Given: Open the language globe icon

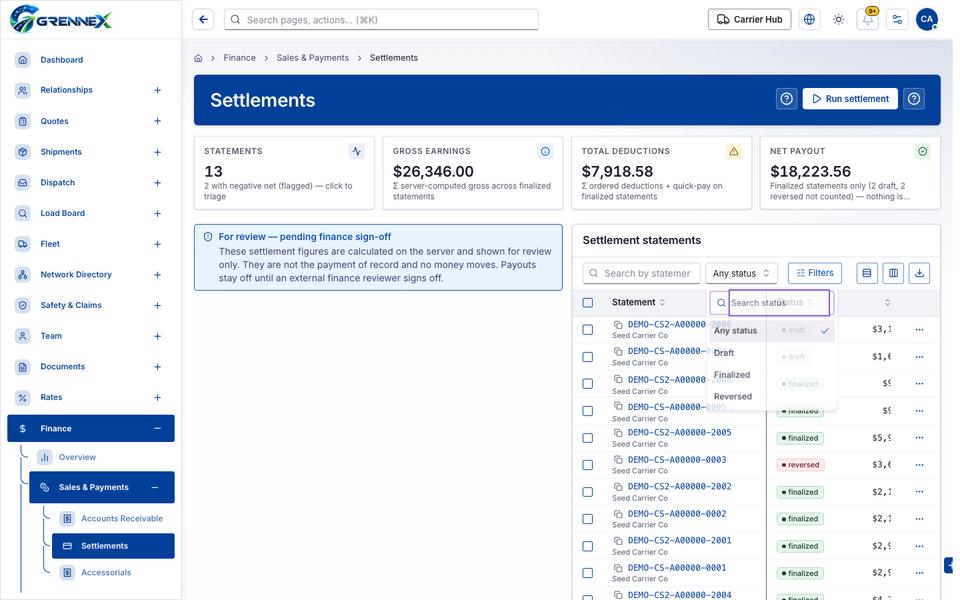Looking at the screenshot, I should pos(809,20).
